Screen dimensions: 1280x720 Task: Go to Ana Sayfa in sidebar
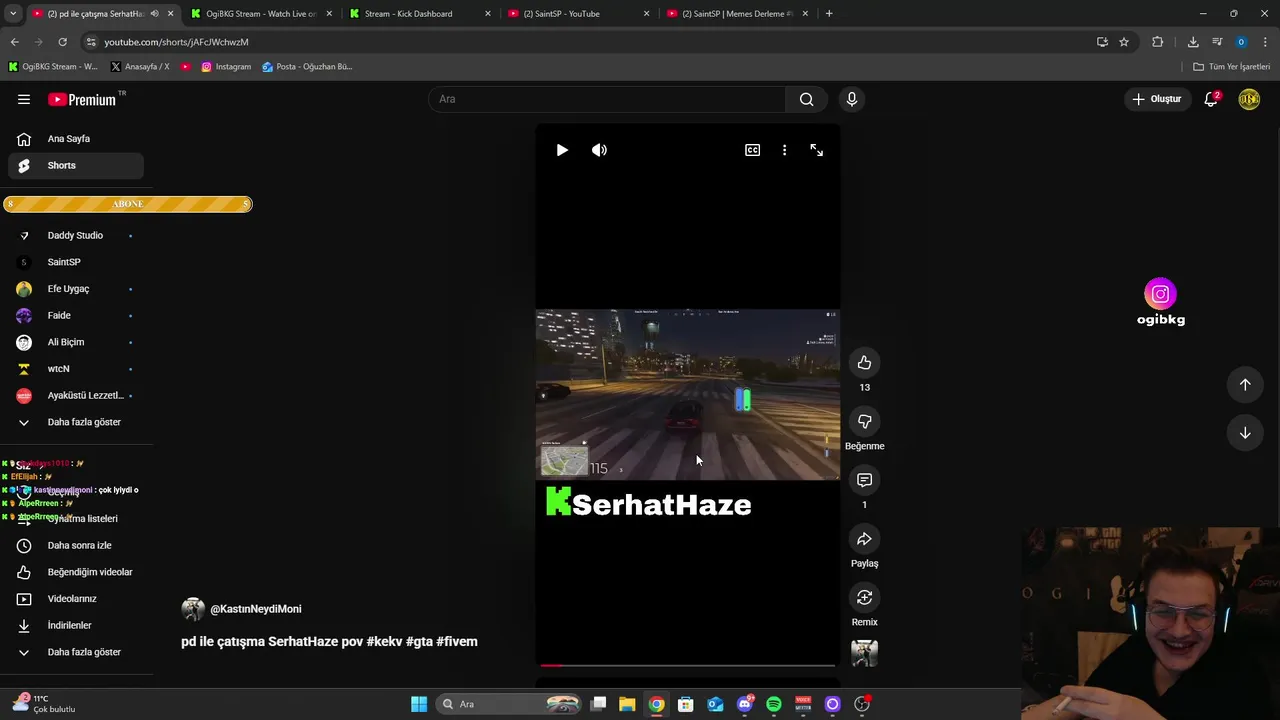76,139
